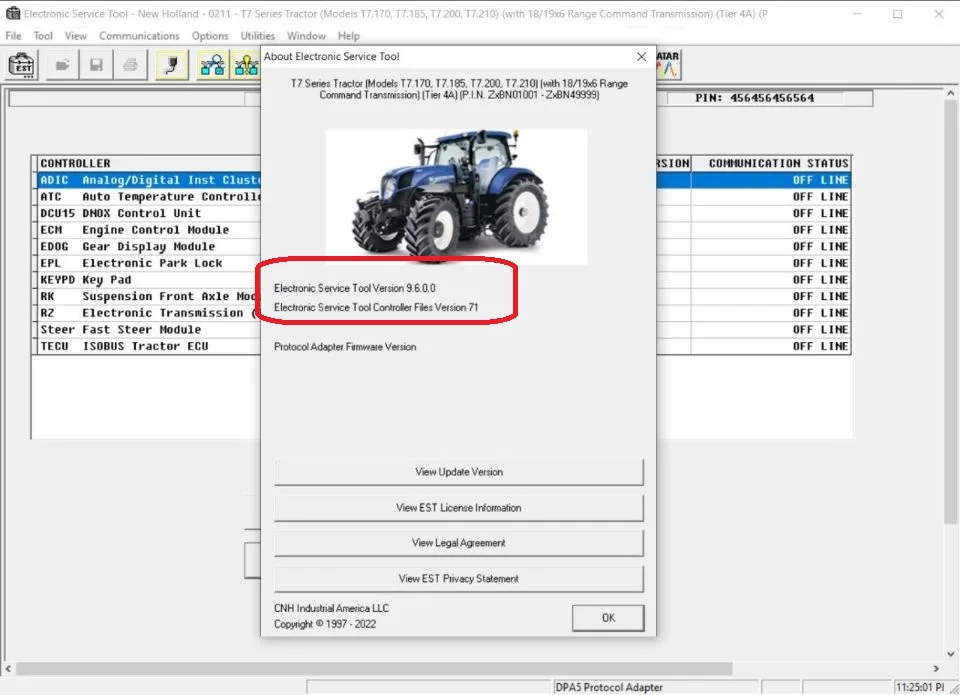Click the blue controller network icon
The height and width of the screenshot is (695, 960).
click(211, 66)
